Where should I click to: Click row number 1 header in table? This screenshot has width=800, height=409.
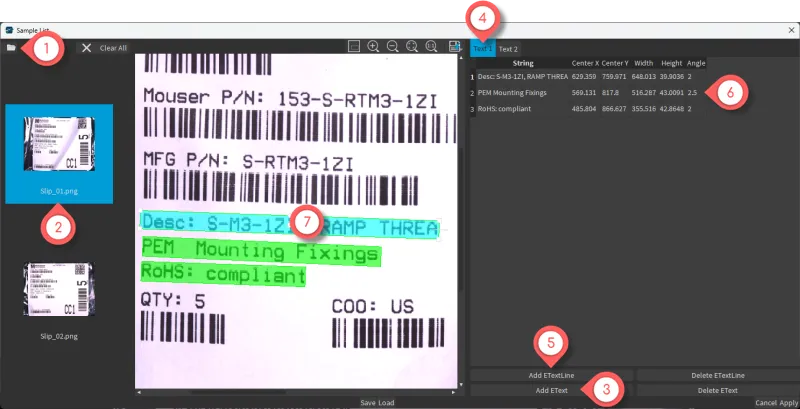coord(472,77)
